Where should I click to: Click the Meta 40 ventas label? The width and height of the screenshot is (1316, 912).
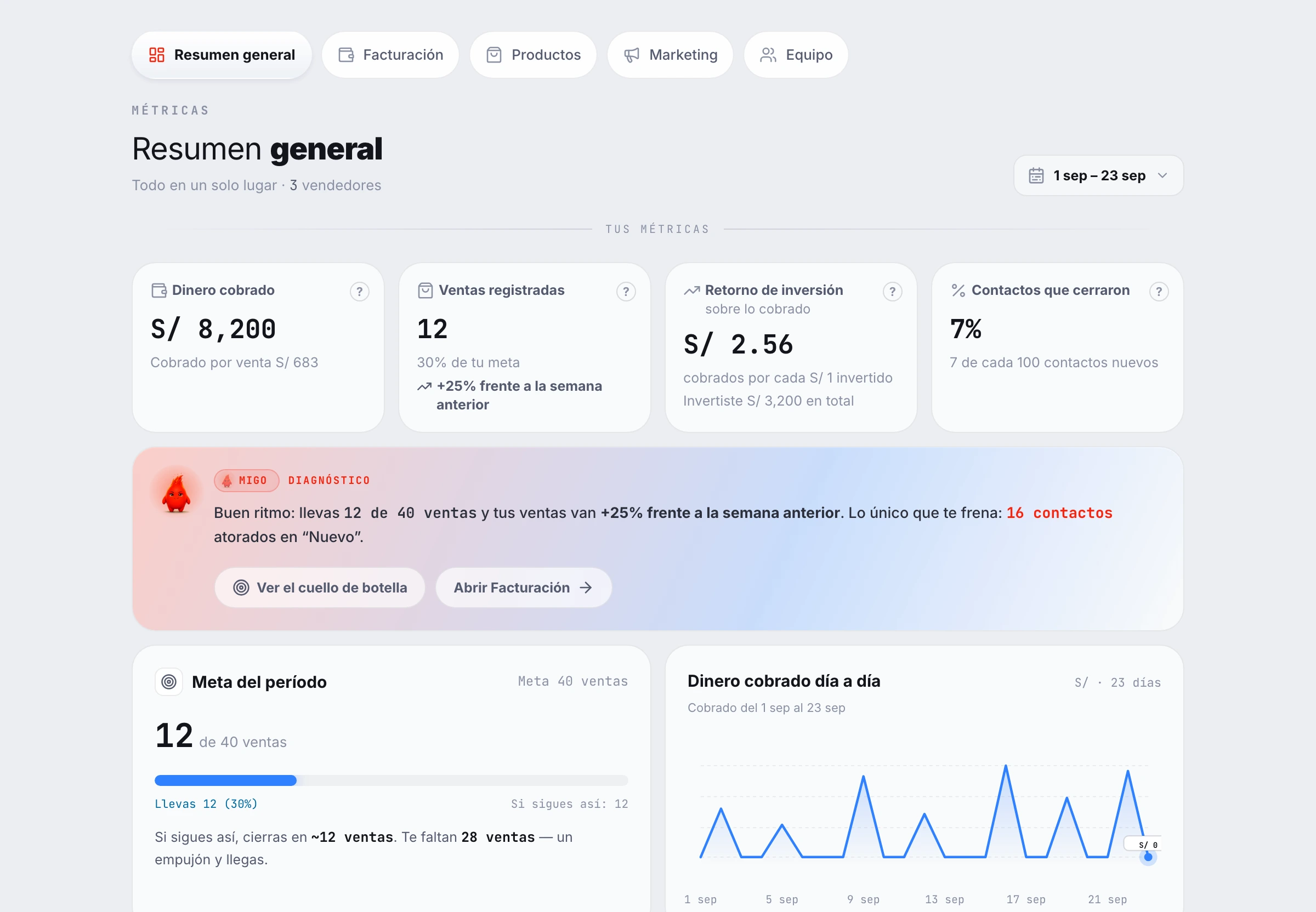(x=573, y=681)
